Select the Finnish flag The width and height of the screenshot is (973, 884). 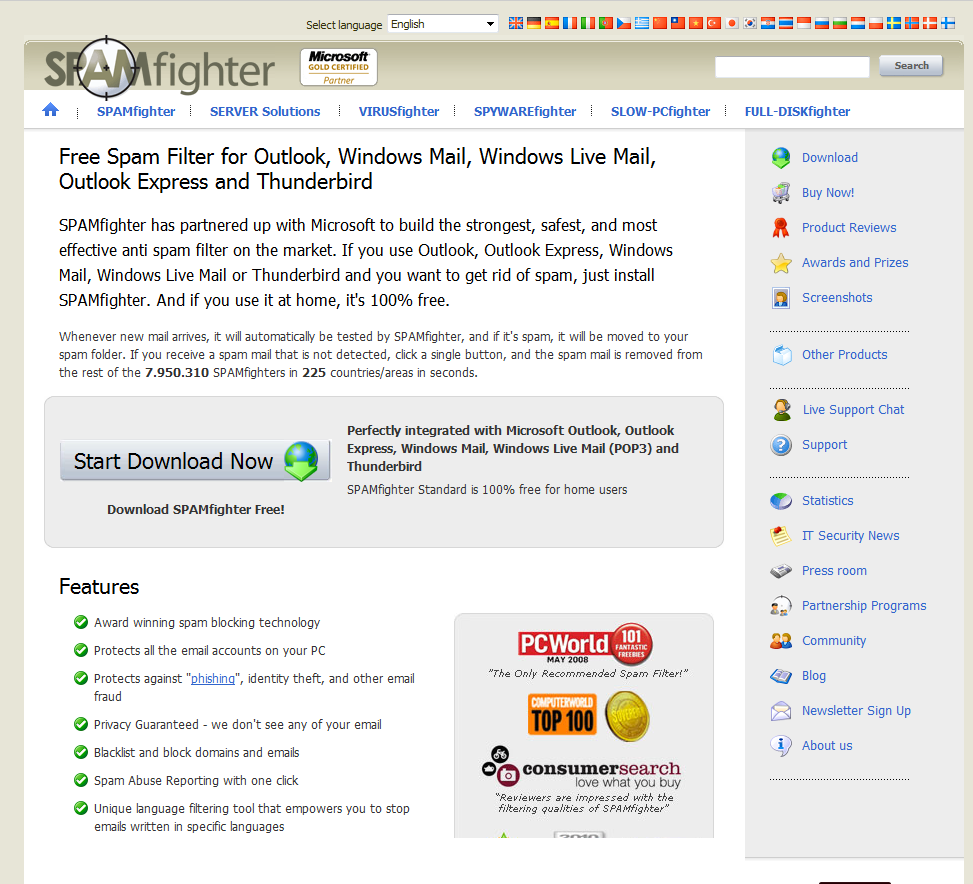point(948,24)
